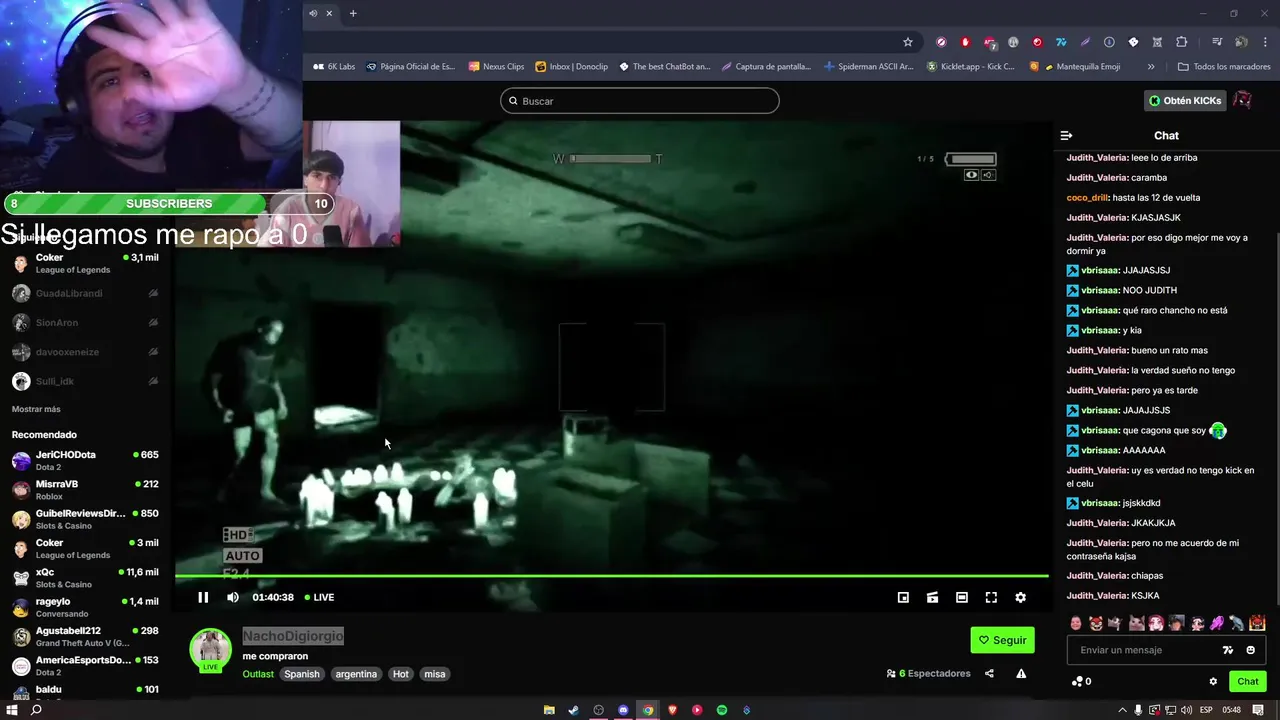Select the Outlast category link
1280x720 pixels.
pyautogui.click(x=258, y=674)
